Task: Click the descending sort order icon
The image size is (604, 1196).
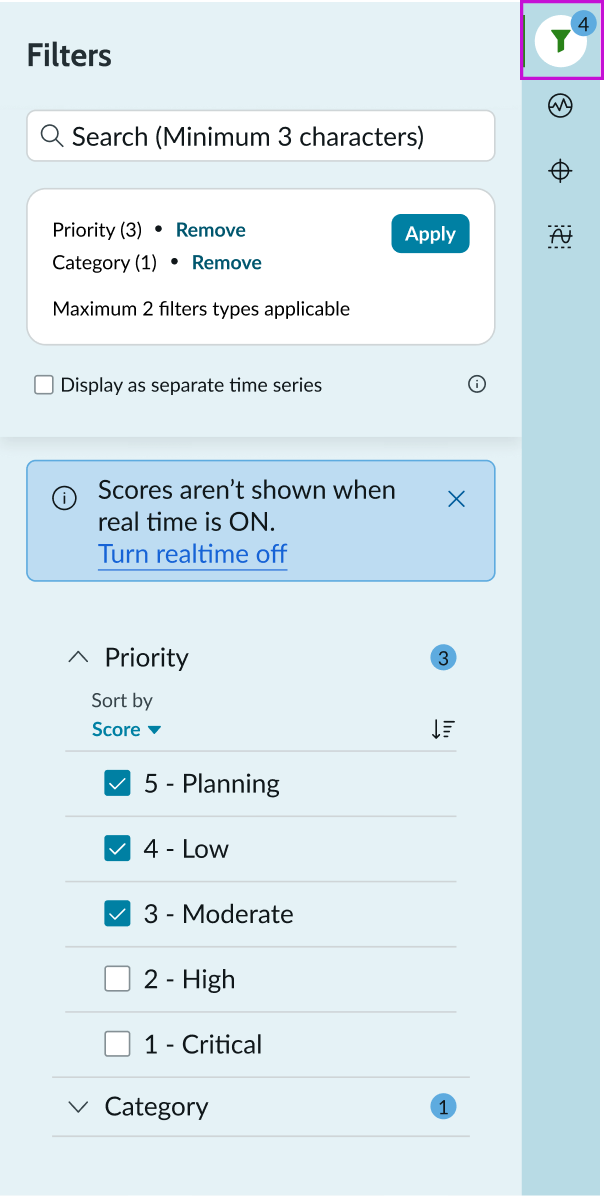Action: tap(443, 729)
